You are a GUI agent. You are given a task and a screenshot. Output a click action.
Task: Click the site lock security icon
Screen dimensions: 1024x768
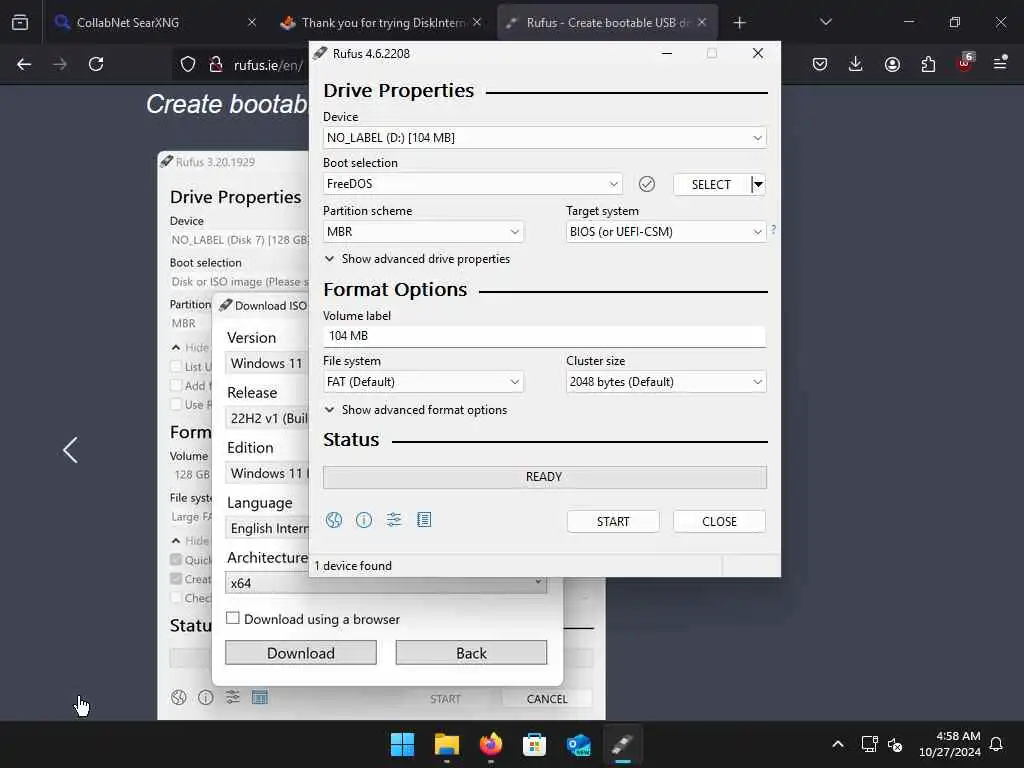click(x=216, y=65)
